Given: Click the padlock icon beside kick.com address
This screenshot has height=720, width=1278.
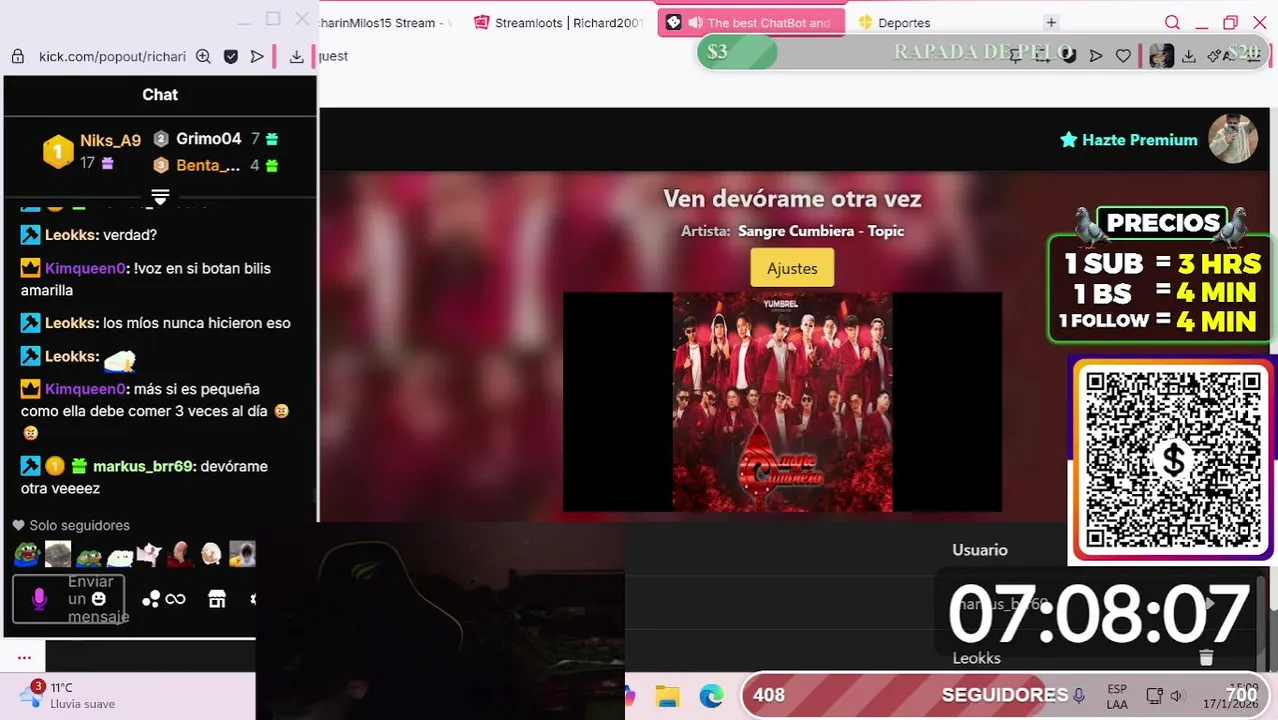Looking at the screenshot, I should pyautogui.click(x=17, y=57).
